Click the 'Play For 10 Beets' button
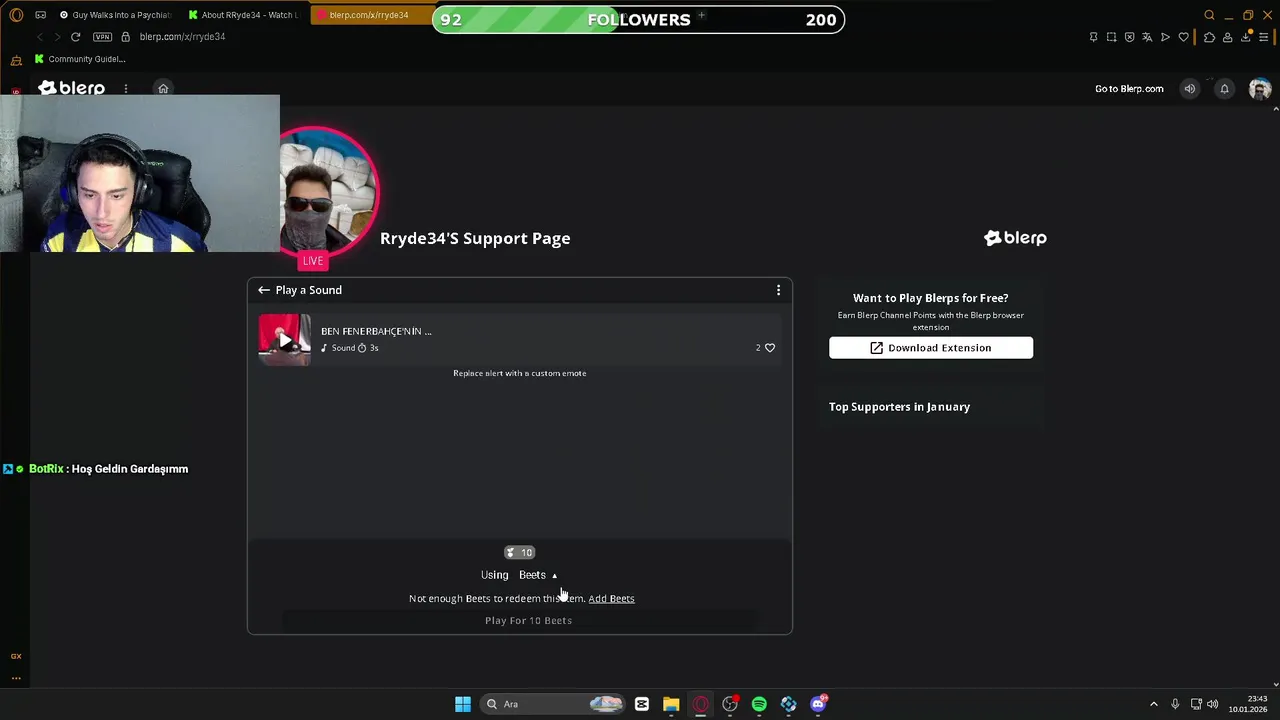Viewport: 1280px width, 720px height. (x=520, y=621)
